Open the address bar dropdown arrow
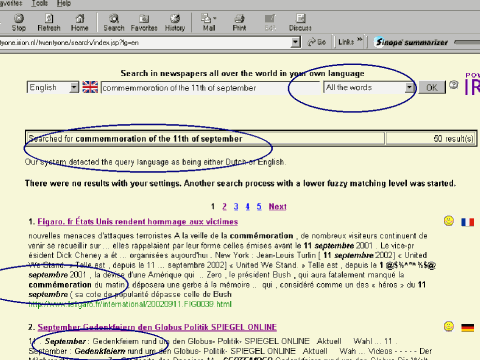 click(295, 42)
